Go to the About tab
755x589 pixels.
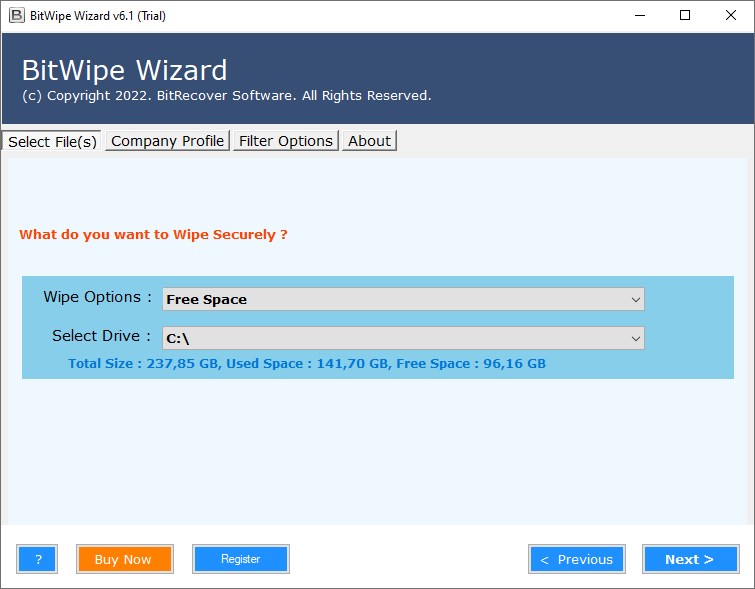(369, 141)
